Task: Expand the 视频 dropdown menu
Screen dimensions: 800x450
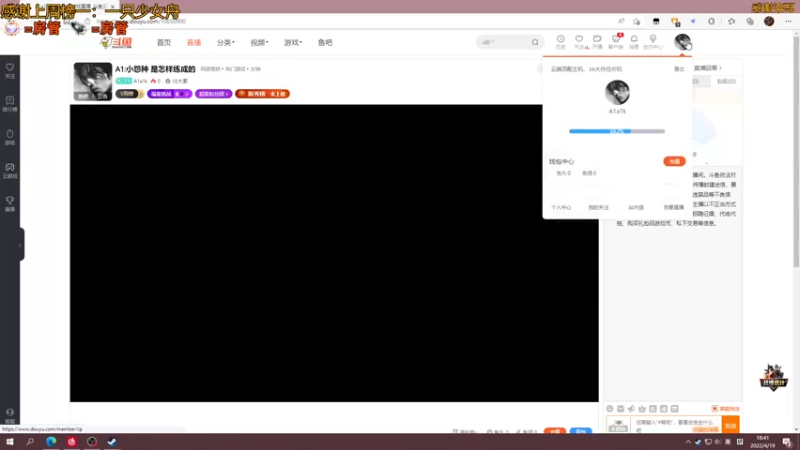Action: pyautogui.click(x=259, y=43)
